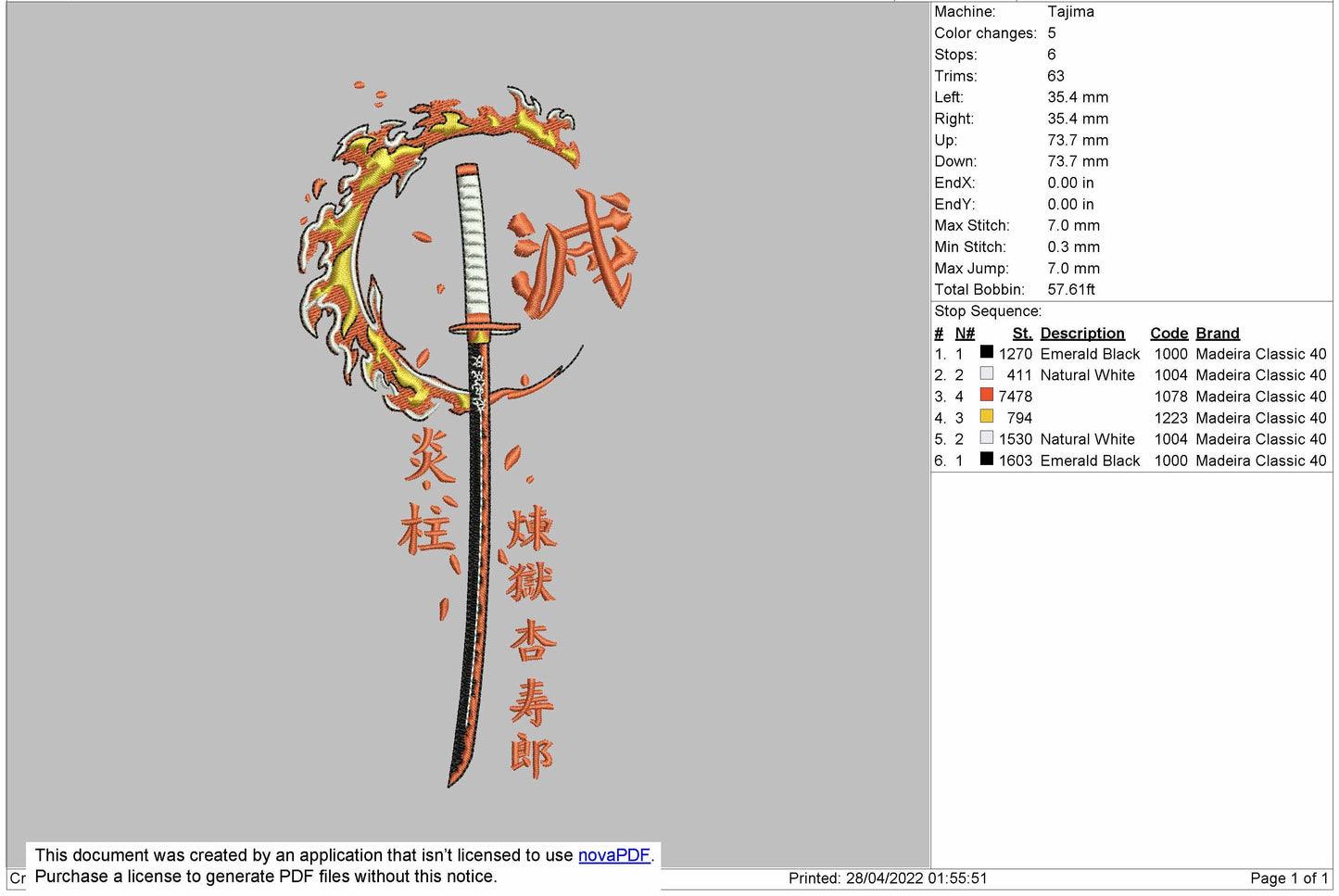This screenshot has height=896, width=1339.
Task: Choose the yellow thread swatch 794
Action: 986,416
